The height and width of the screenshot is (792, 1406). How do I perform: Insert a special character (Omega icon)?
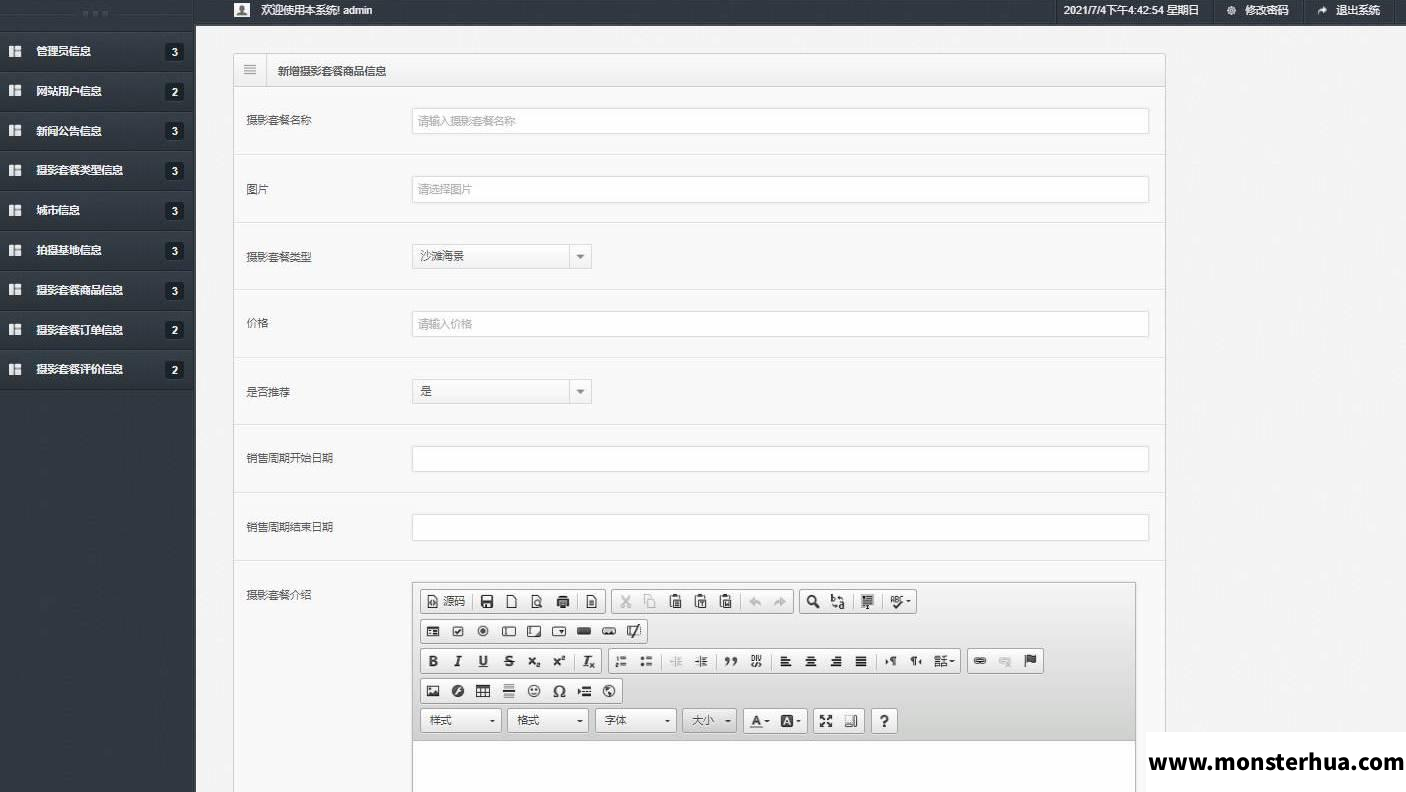point(559,691)
